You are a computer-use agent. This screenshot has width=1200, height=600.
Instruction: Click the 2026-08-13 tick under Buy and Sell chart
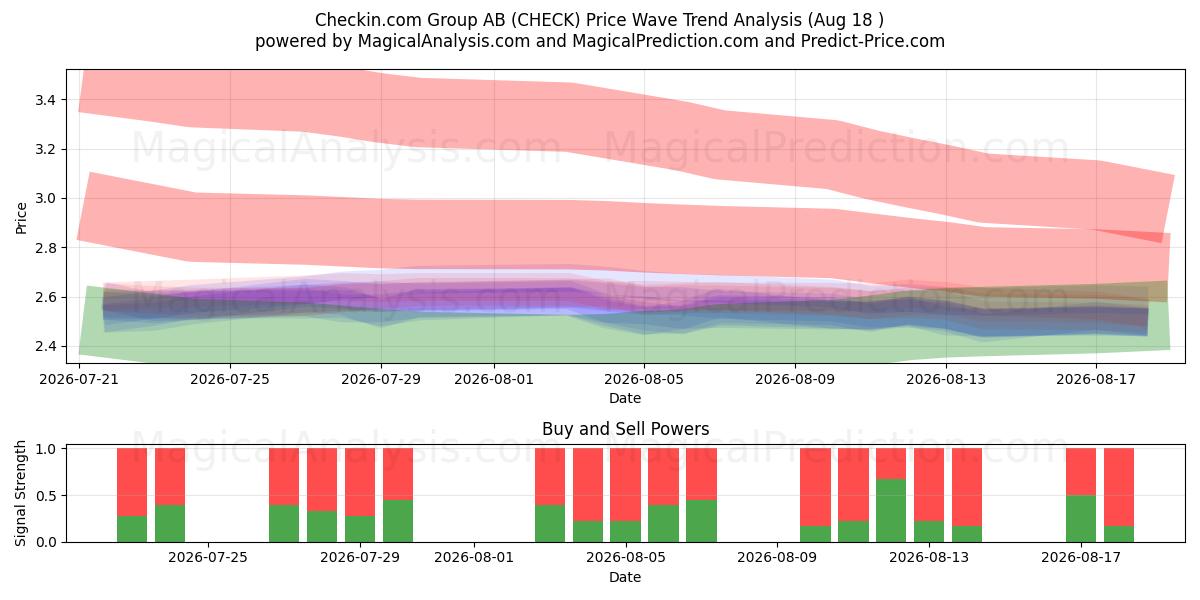point(929,558)
